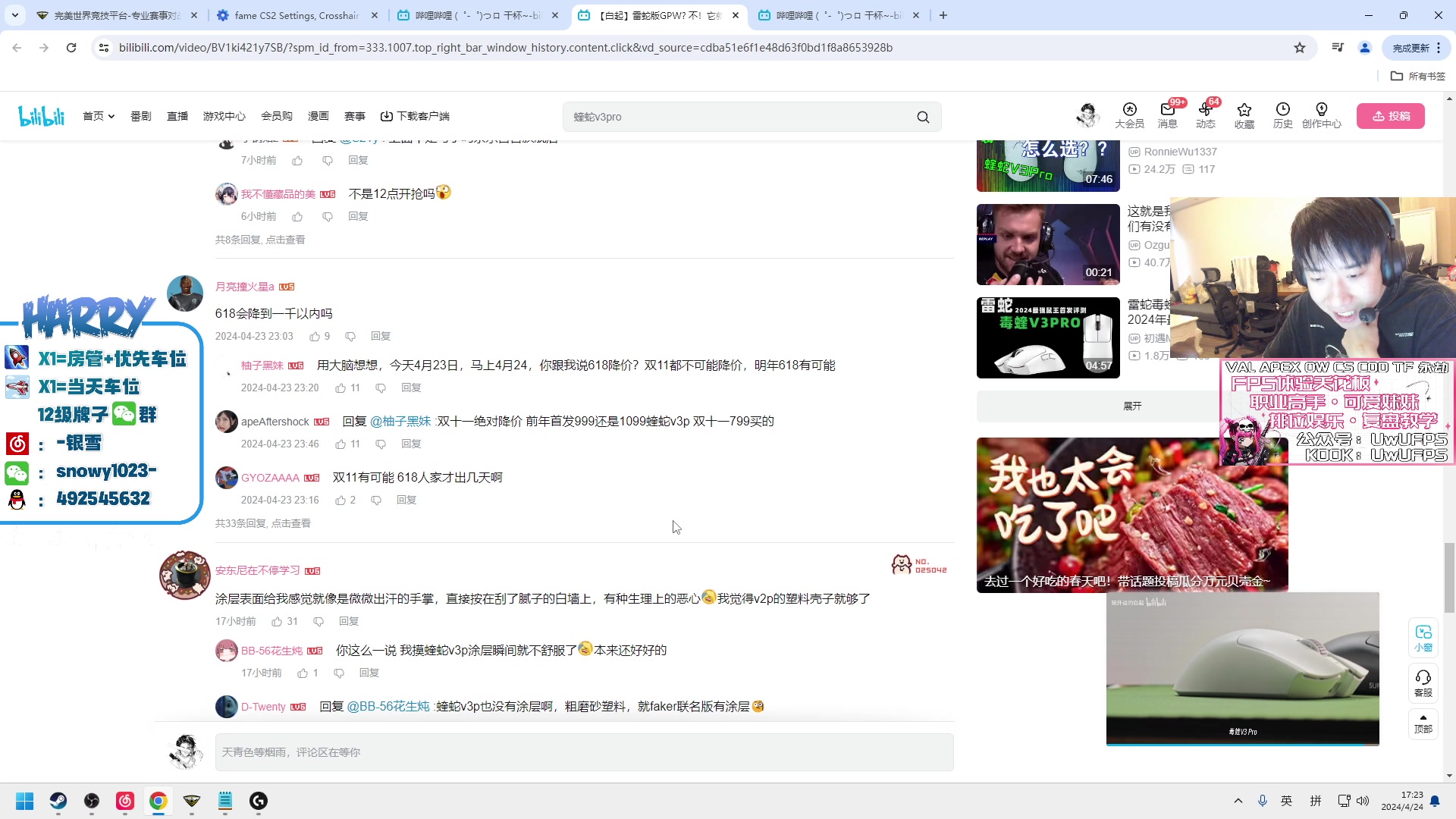Like GYOZAAAA's reply with 2 likes

[x=340, y=500]
